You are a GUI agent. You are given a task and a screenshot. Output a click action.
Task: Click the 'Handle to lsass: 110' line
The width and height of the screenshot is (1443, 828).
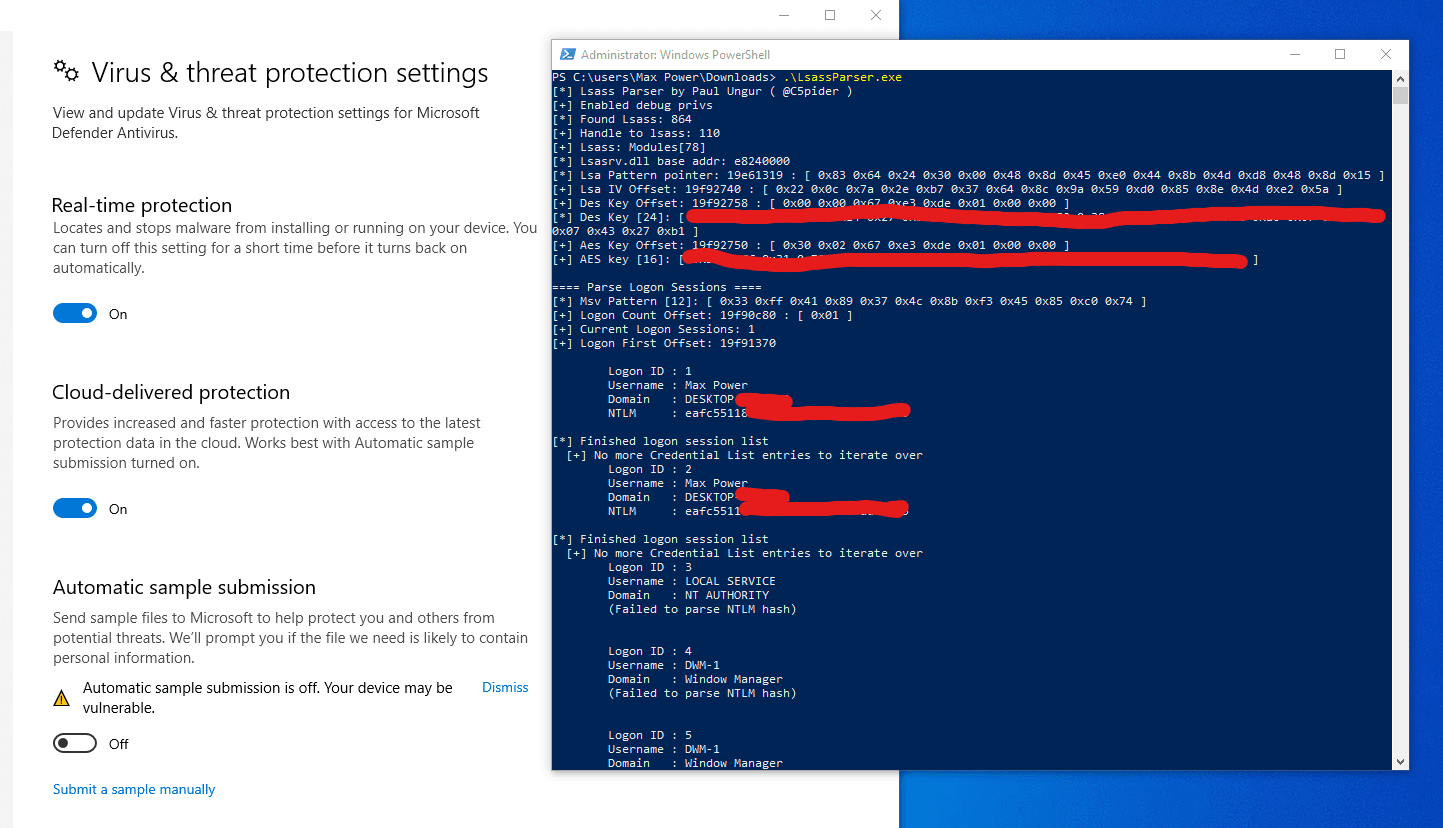click(636, 133)
